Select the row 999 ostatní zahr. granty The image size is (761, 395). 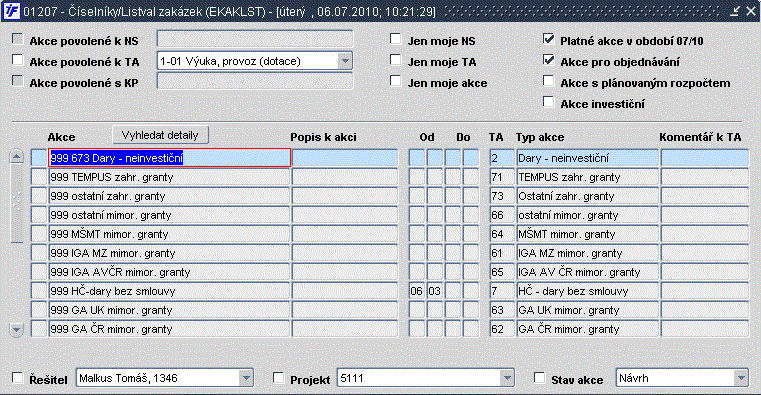[169, 196]
